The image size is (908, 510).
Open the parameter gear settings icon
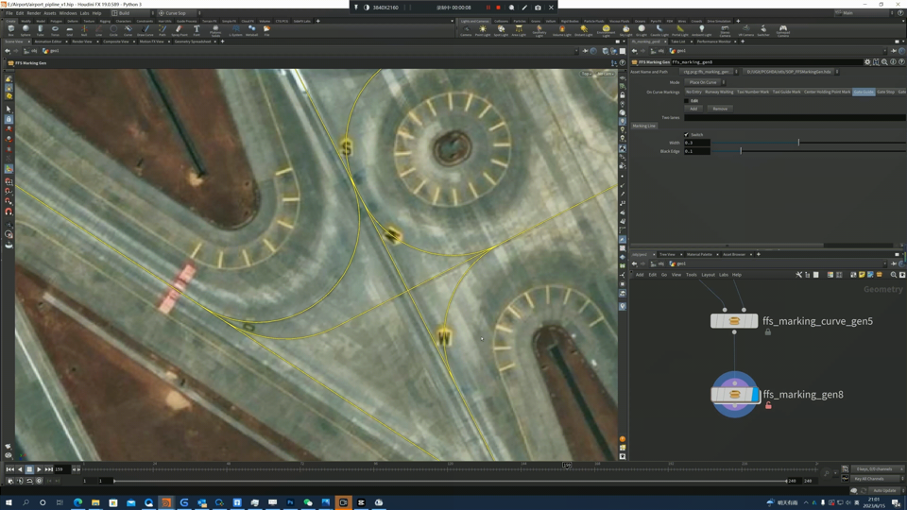[x=867, y=62]
